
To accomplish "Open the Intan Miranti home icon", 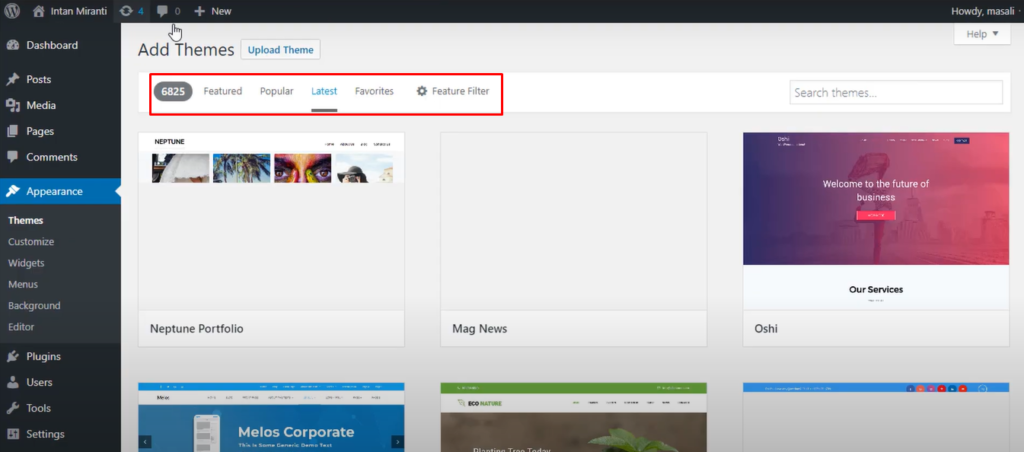I will point(39,11).
